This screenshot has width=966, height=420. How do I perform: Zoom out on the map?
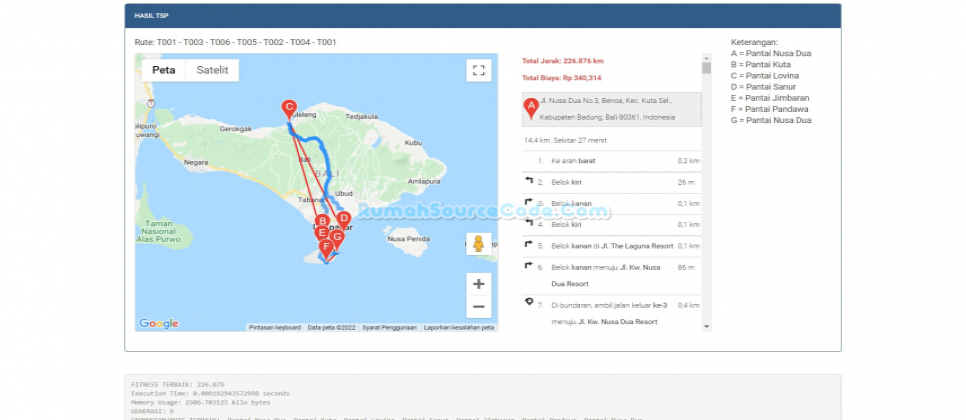click(479, 308)
